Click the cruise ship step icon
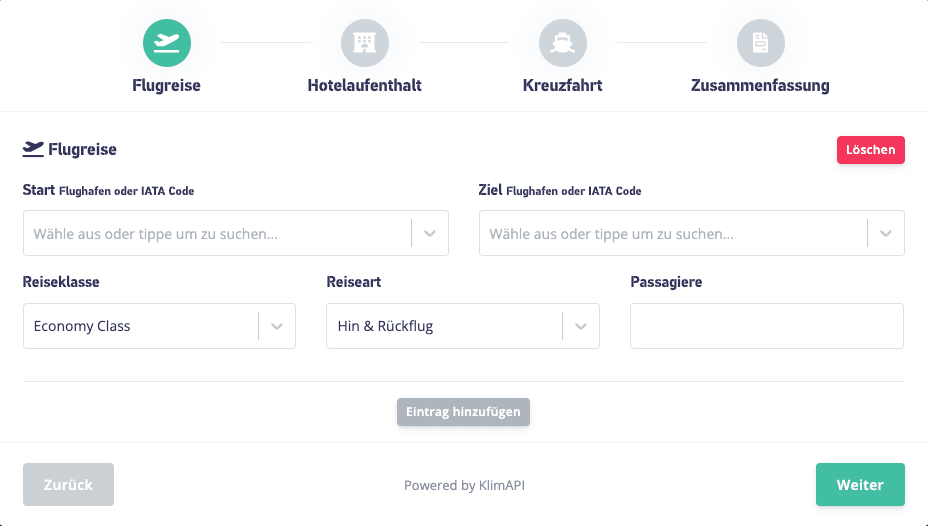Viewport: 928px width, 526px height. pyautogui.click(x=562, y=43)
